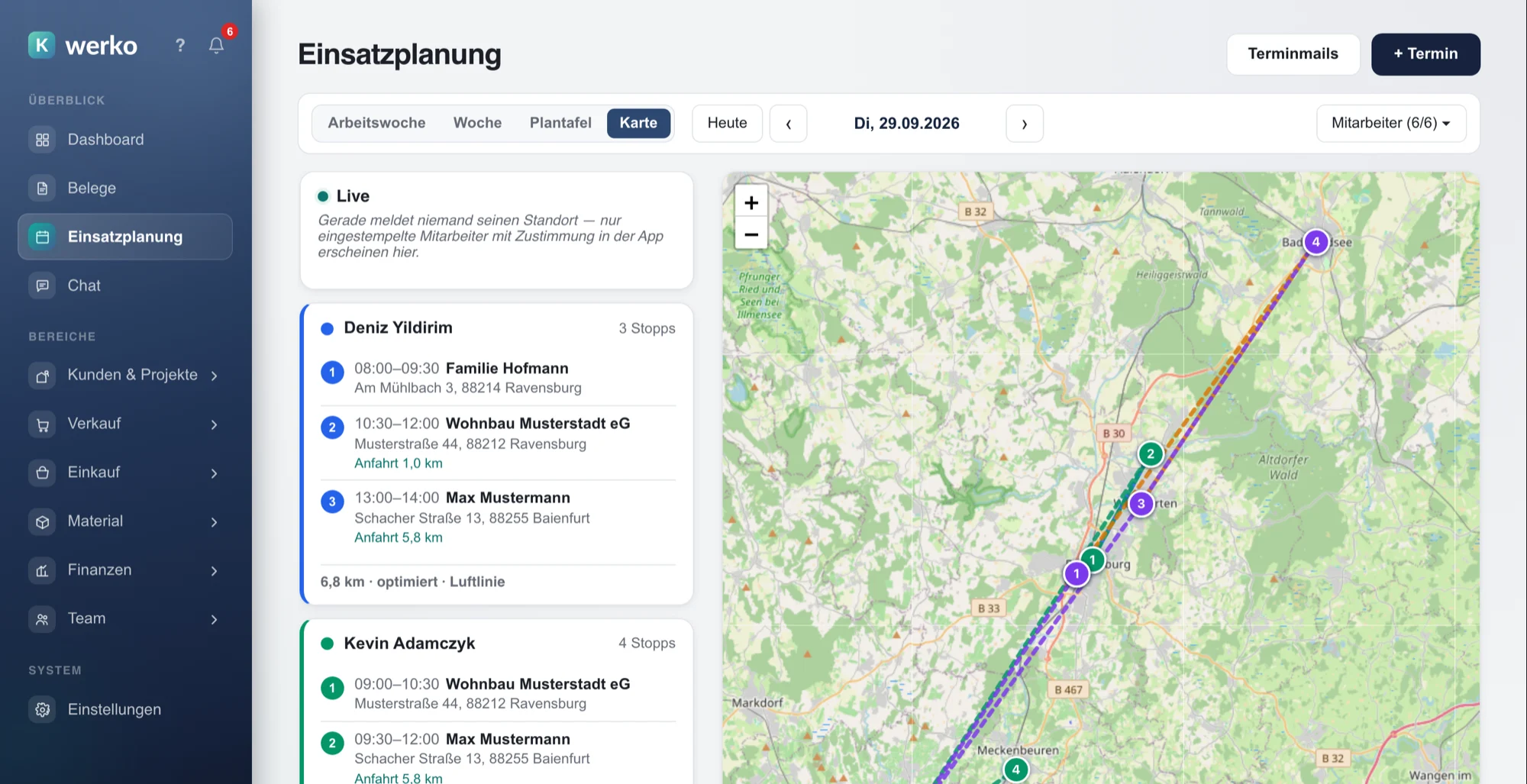Open the help question mark icon

tap(180, 45)
